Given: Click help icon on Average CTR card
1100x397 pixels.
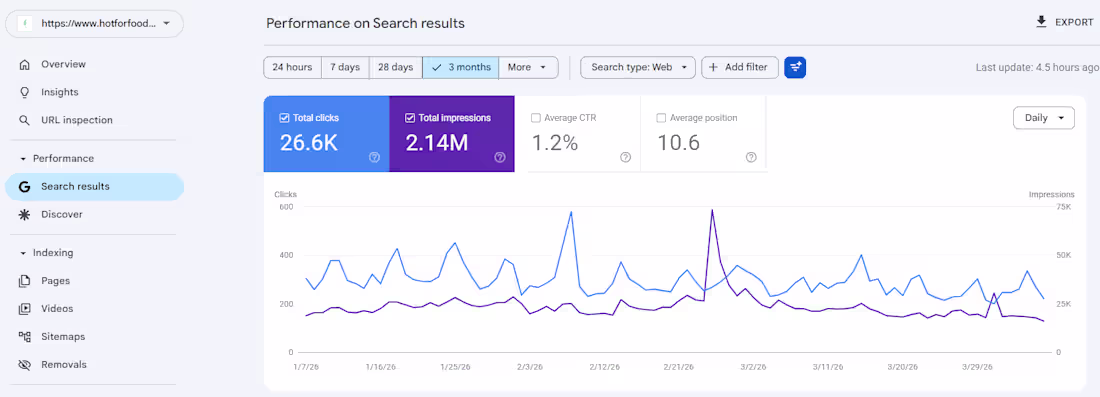Looking at the screenshot, I should coord(625,157).
